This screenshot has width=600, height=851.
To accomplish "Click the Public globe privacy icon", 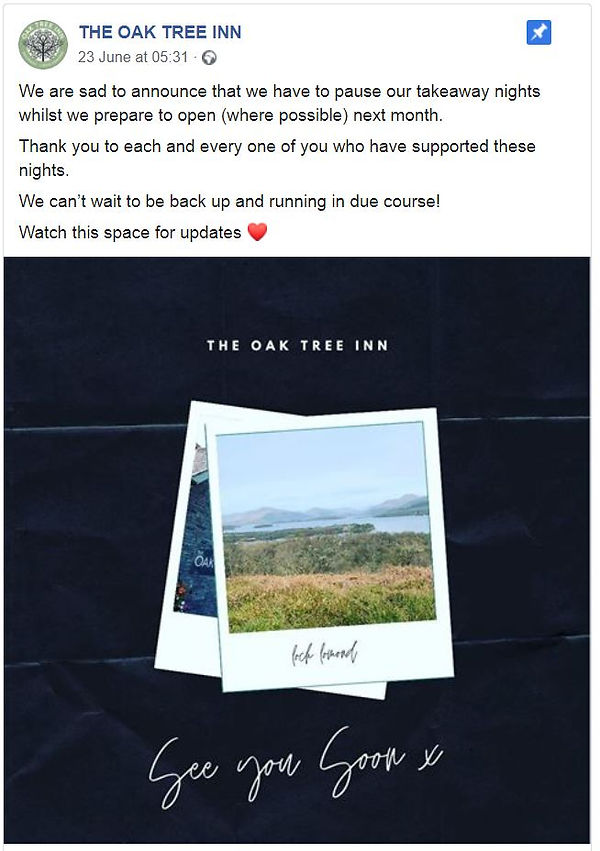I will (209, 58).
